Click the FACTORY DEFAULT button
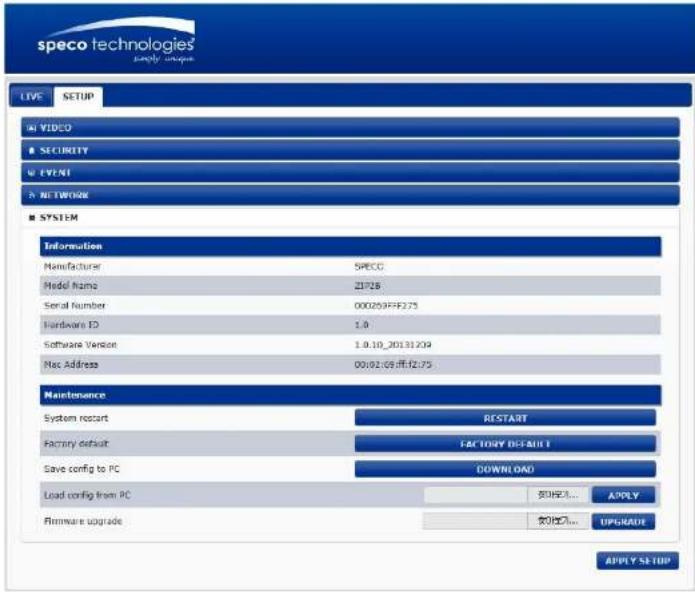695x592 pixels. (x=505, y=444)
